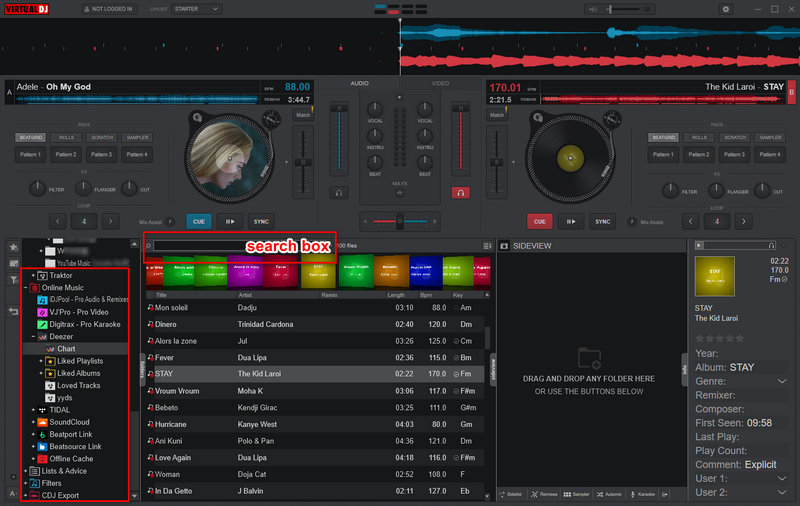This screenshot has width=800, height=506.
Task: Click the SIDEVIEW panel icon
Action: 504,246
